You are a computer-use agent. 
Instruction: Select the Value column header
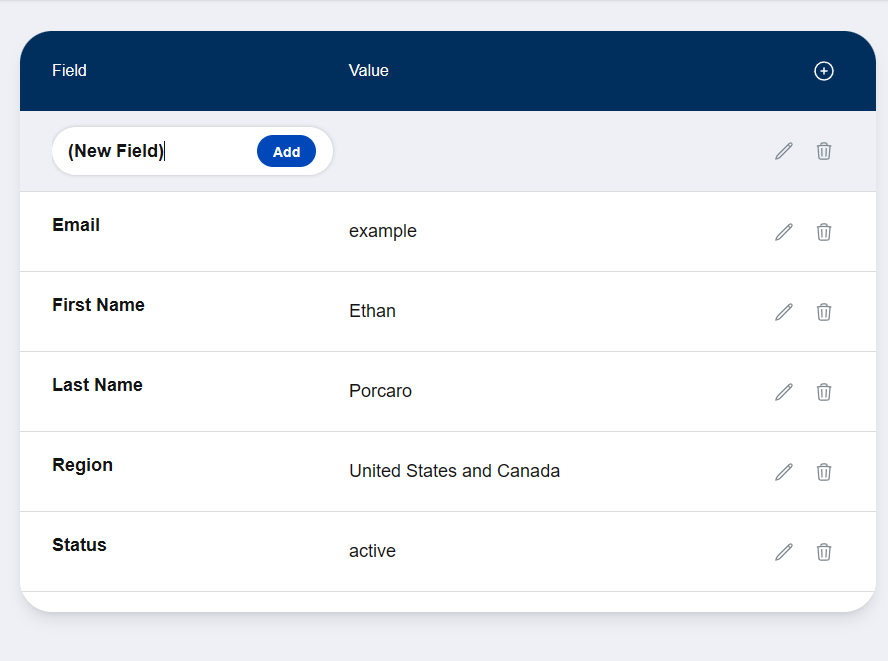[368, 71]
